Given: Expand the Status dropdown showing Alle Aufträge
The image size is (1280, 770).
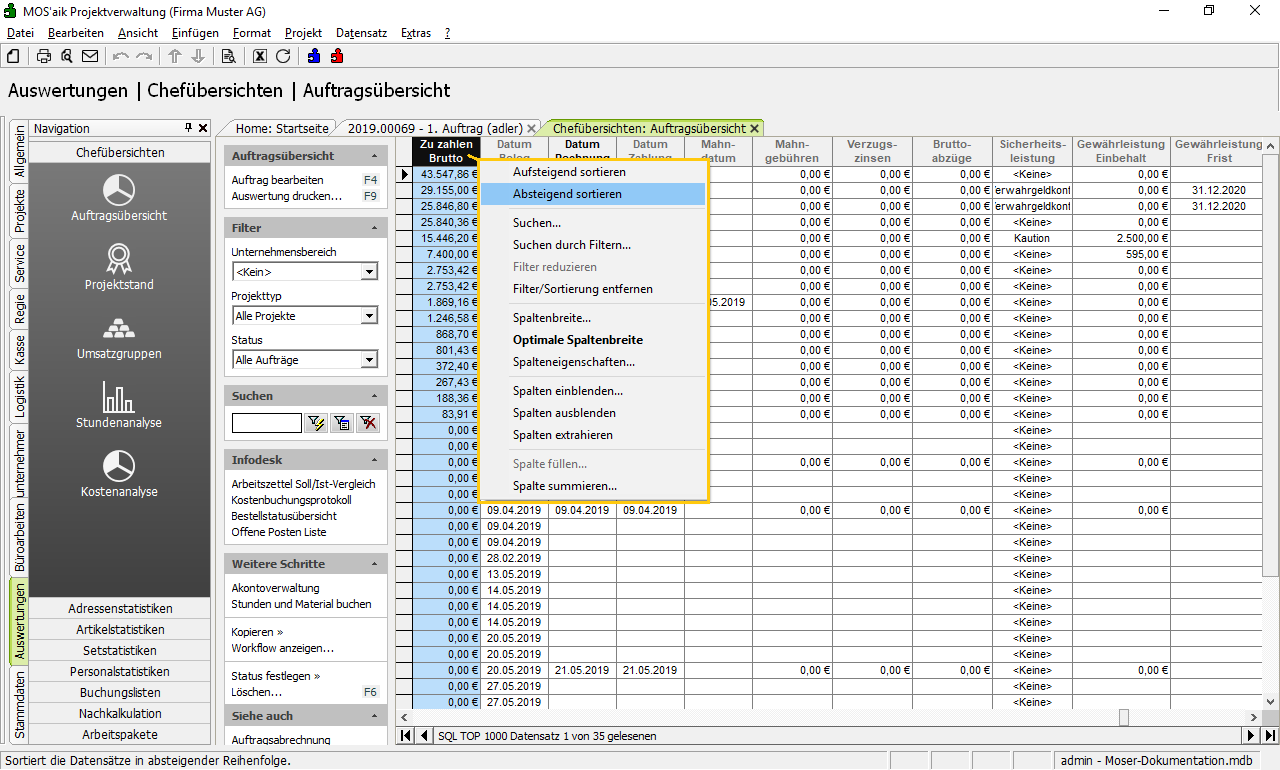Looking at the screenshot, I should click(x=369, y=360).
